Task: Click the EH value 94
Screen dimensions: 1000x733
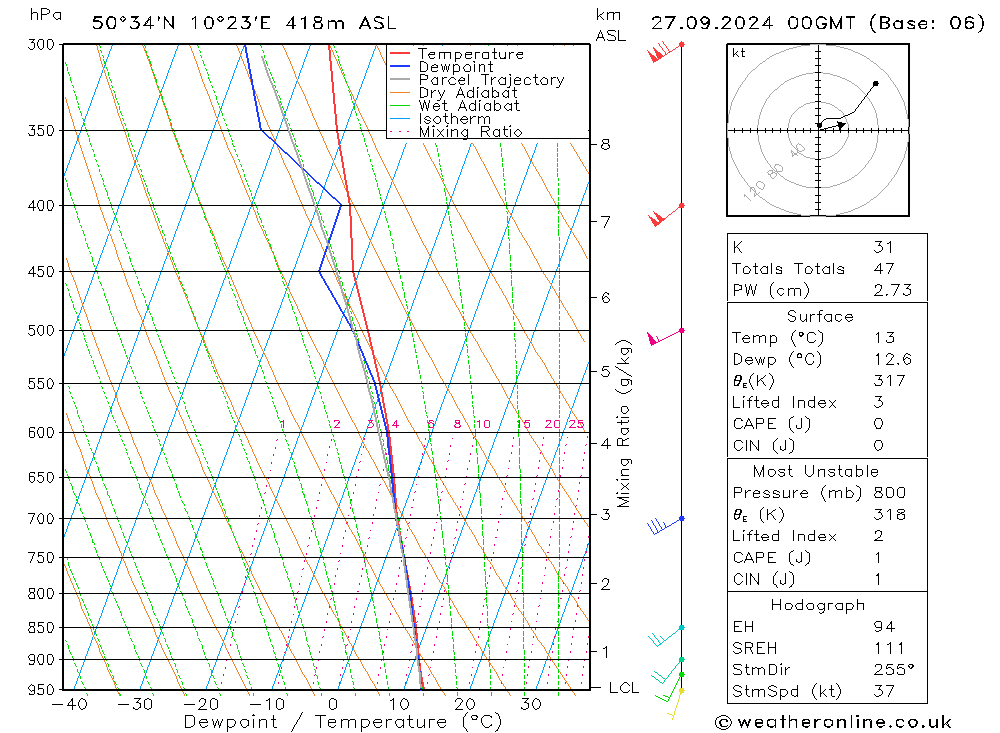Action: click(x=884, y=627)
